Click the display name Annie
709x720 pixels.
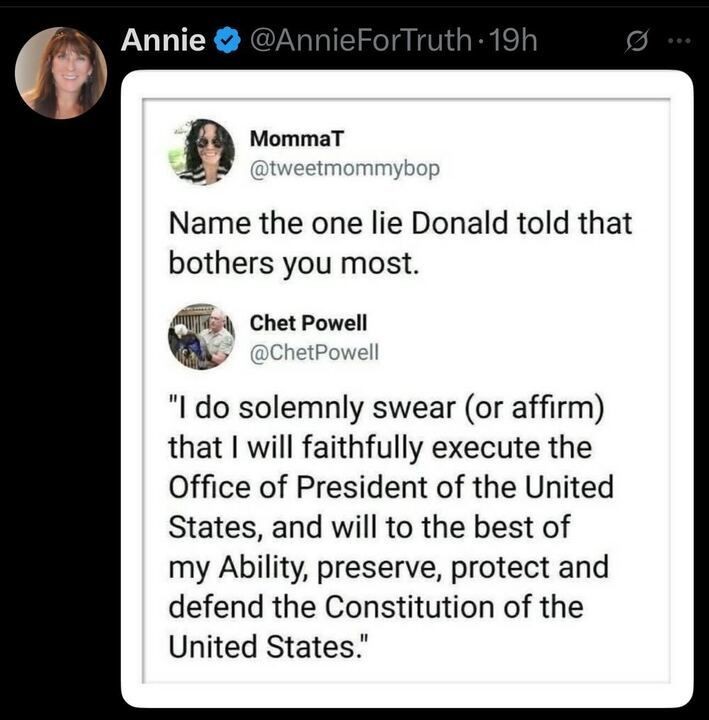point(162,41)
